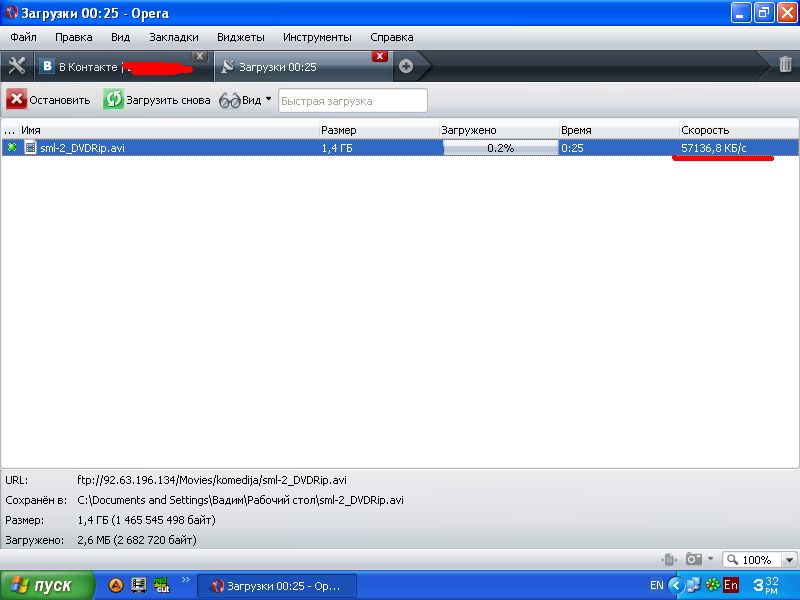
Task: Launch the mp3 cut tool in Quick Launch
Action: 162,585
